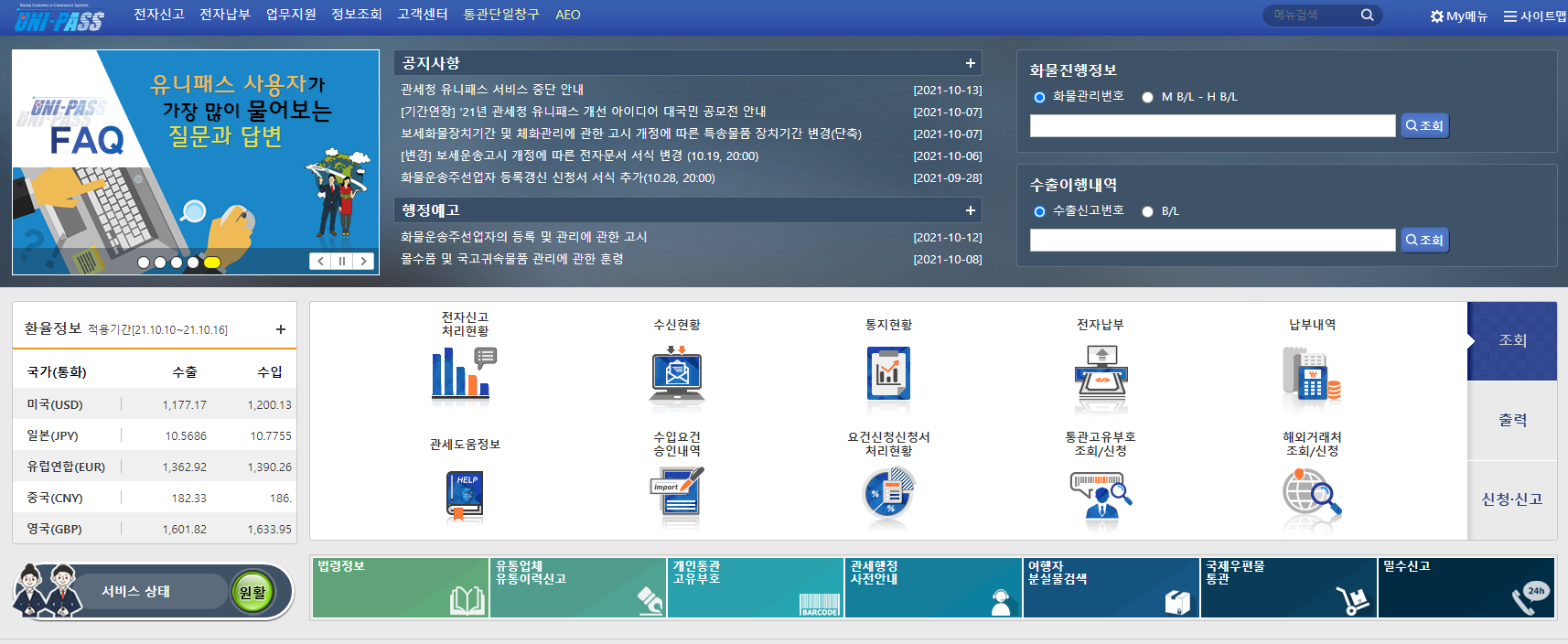Select the first banner slide dot
Viewport: 1568px width, 644px height.
[x=144, y=263]
